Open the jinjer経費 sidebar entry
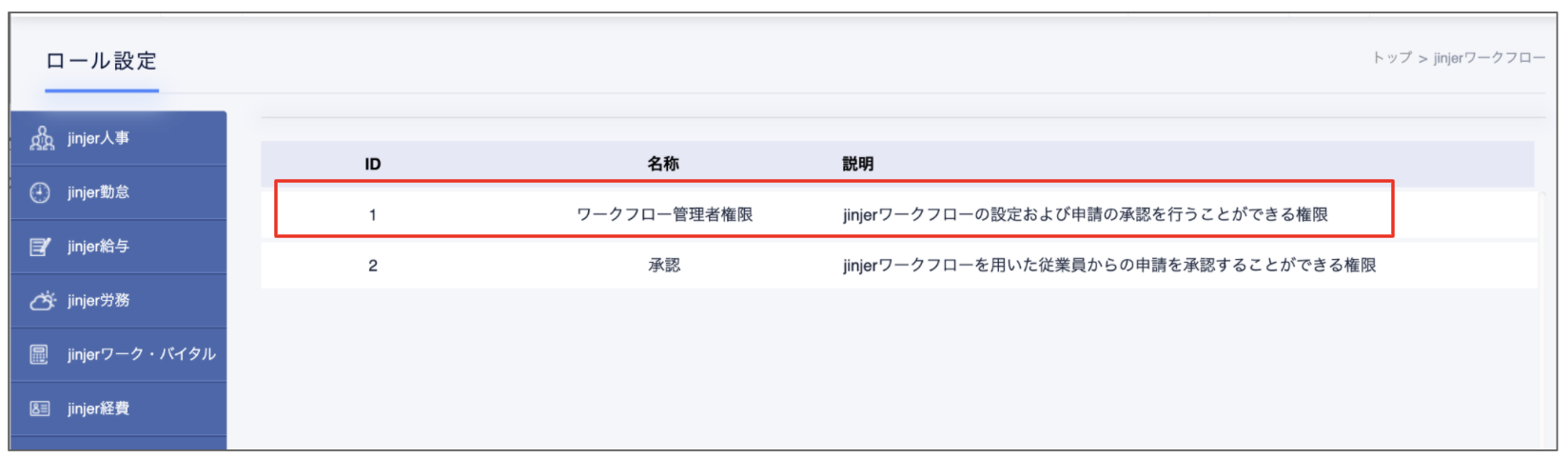The image size is (1568, 459). coord(98,409)
